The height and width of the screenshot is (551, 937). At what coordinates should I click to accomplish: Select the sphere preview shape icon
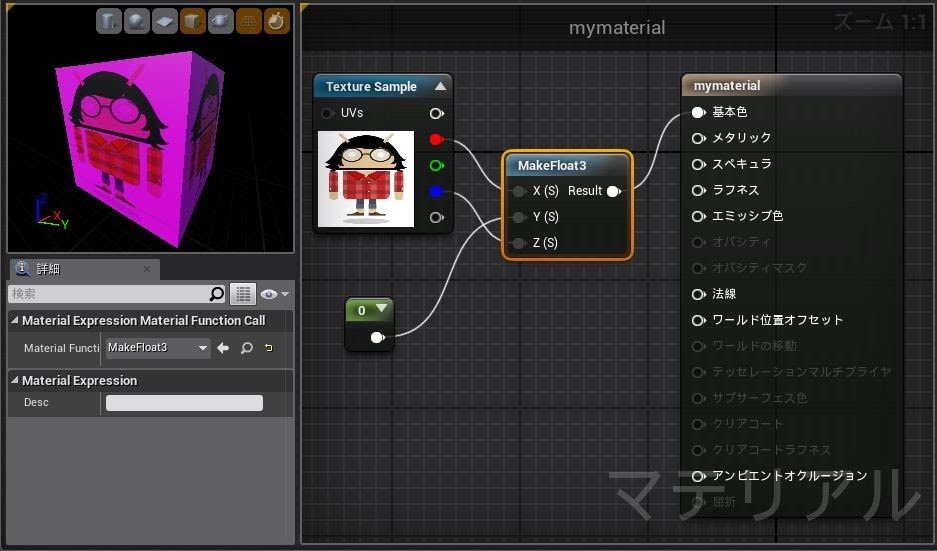click(137, 21)
